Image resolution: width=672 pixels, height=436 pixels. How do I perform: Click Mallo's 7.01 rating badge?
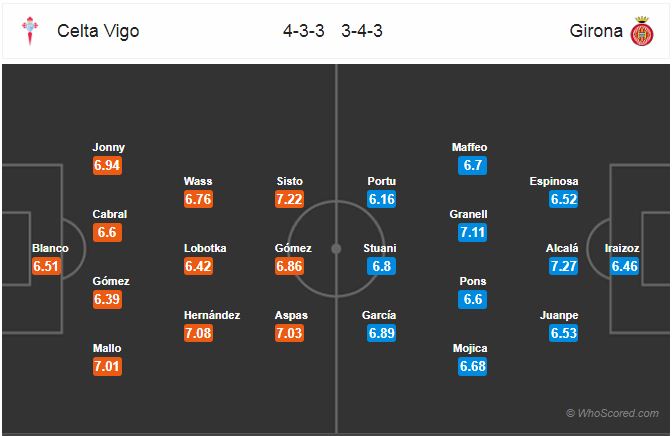tap(107, 366)
